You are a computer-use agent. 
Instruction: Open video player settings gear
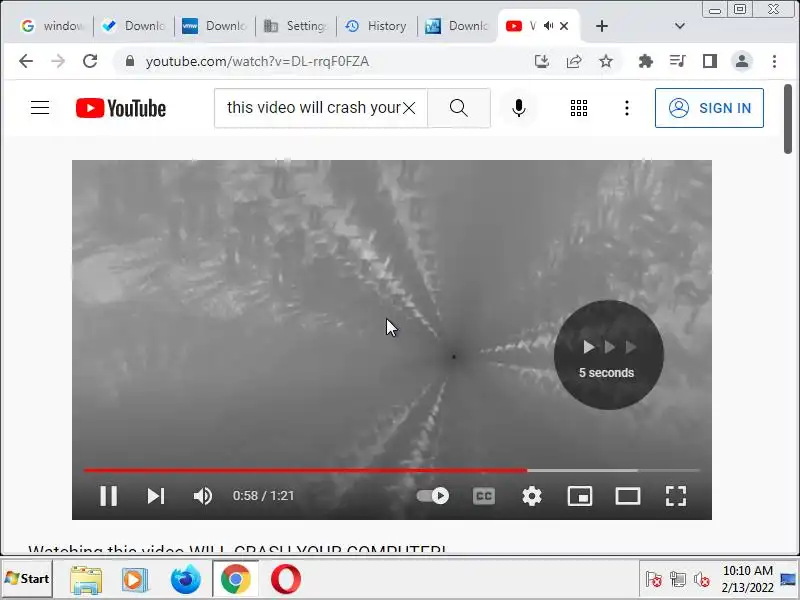pyautogui.click(x=532, y=496)
